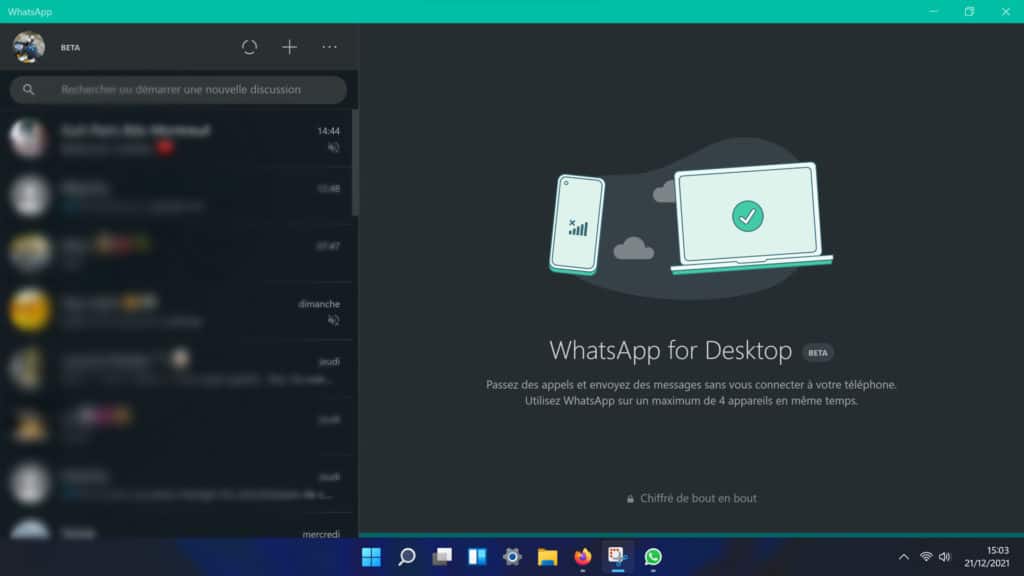Click the WhatsApp for Desktop heading
The image size is (1024, 576).
[x=671, y=351]
